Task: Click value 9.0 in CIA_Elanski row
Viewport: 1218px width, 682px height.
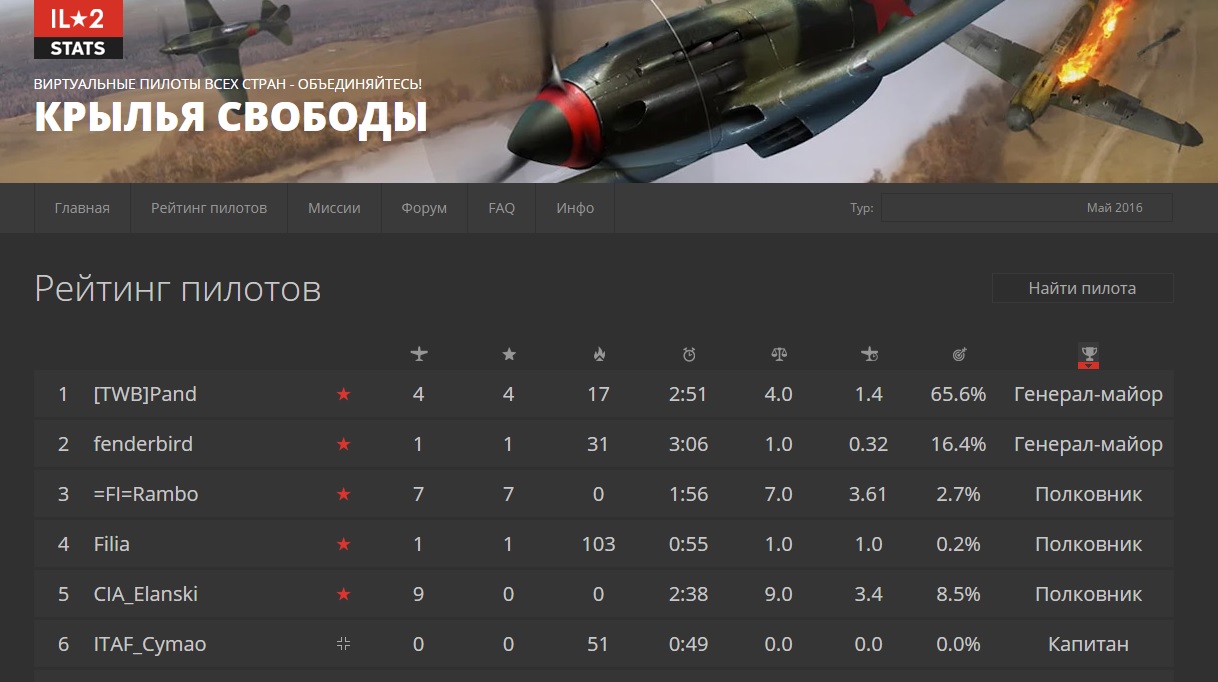Action: [x=778, y=594]
